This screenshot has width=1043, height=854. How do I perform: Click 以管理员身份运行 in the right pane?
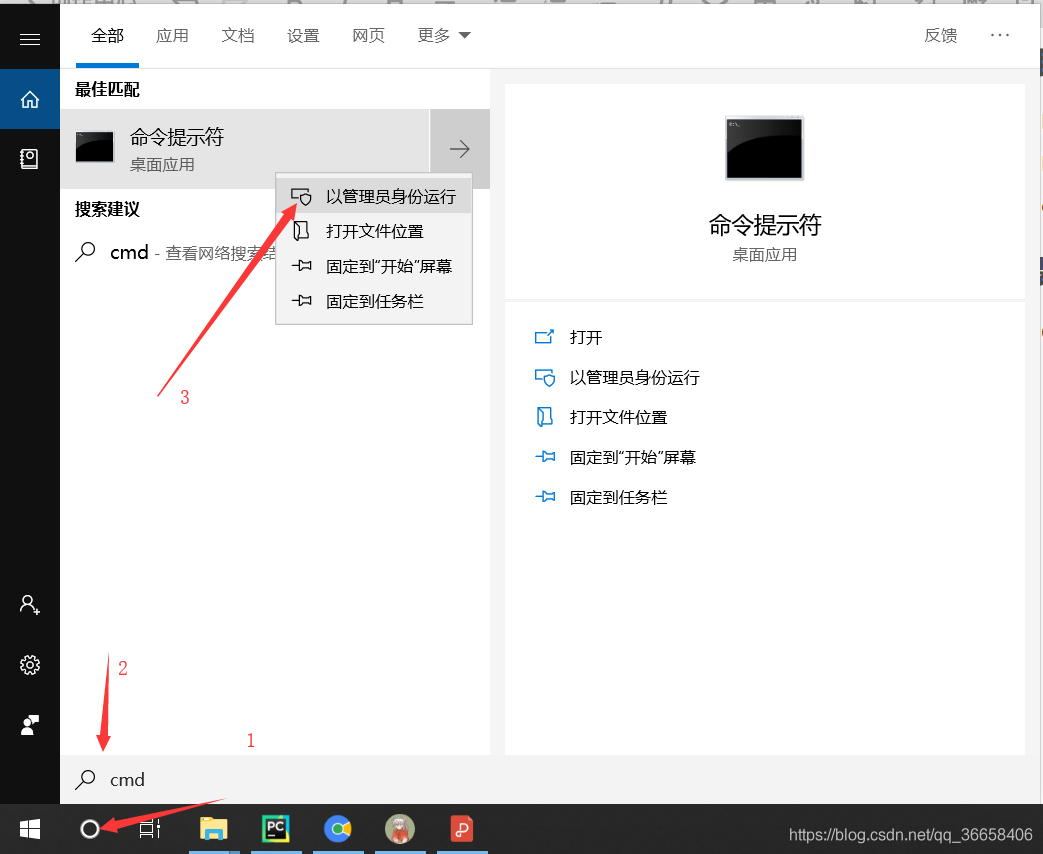pyautogui.click(x=635, y=378)
